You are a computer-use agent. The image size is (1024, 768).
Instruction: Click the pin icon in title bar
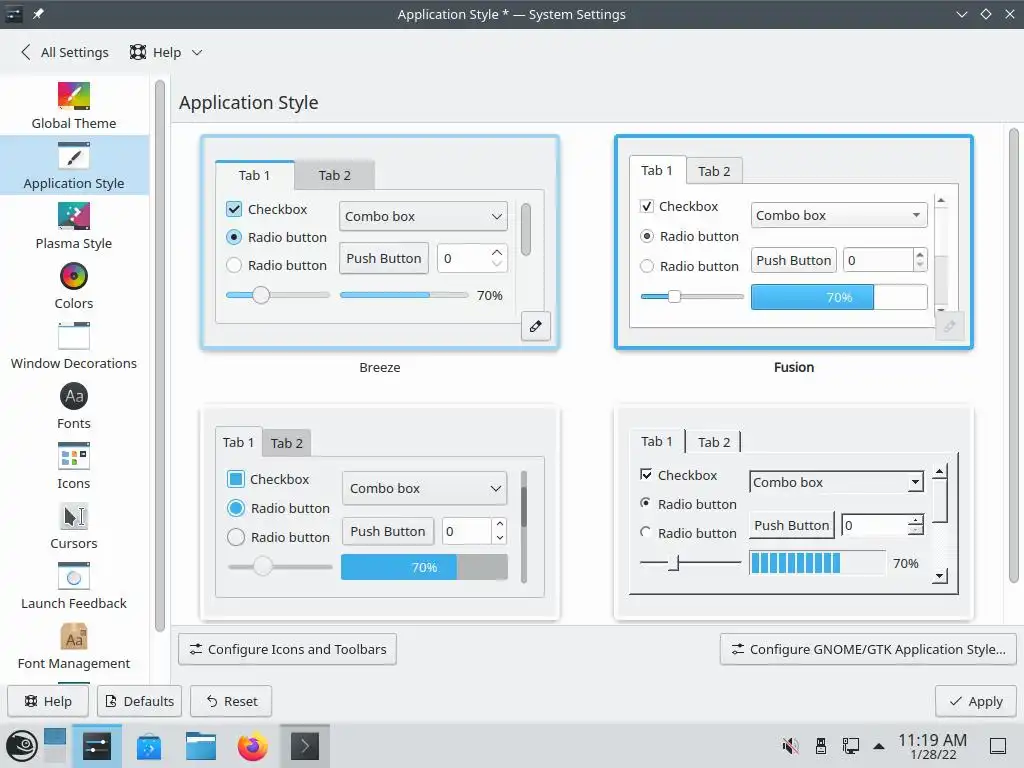[38, 14]
